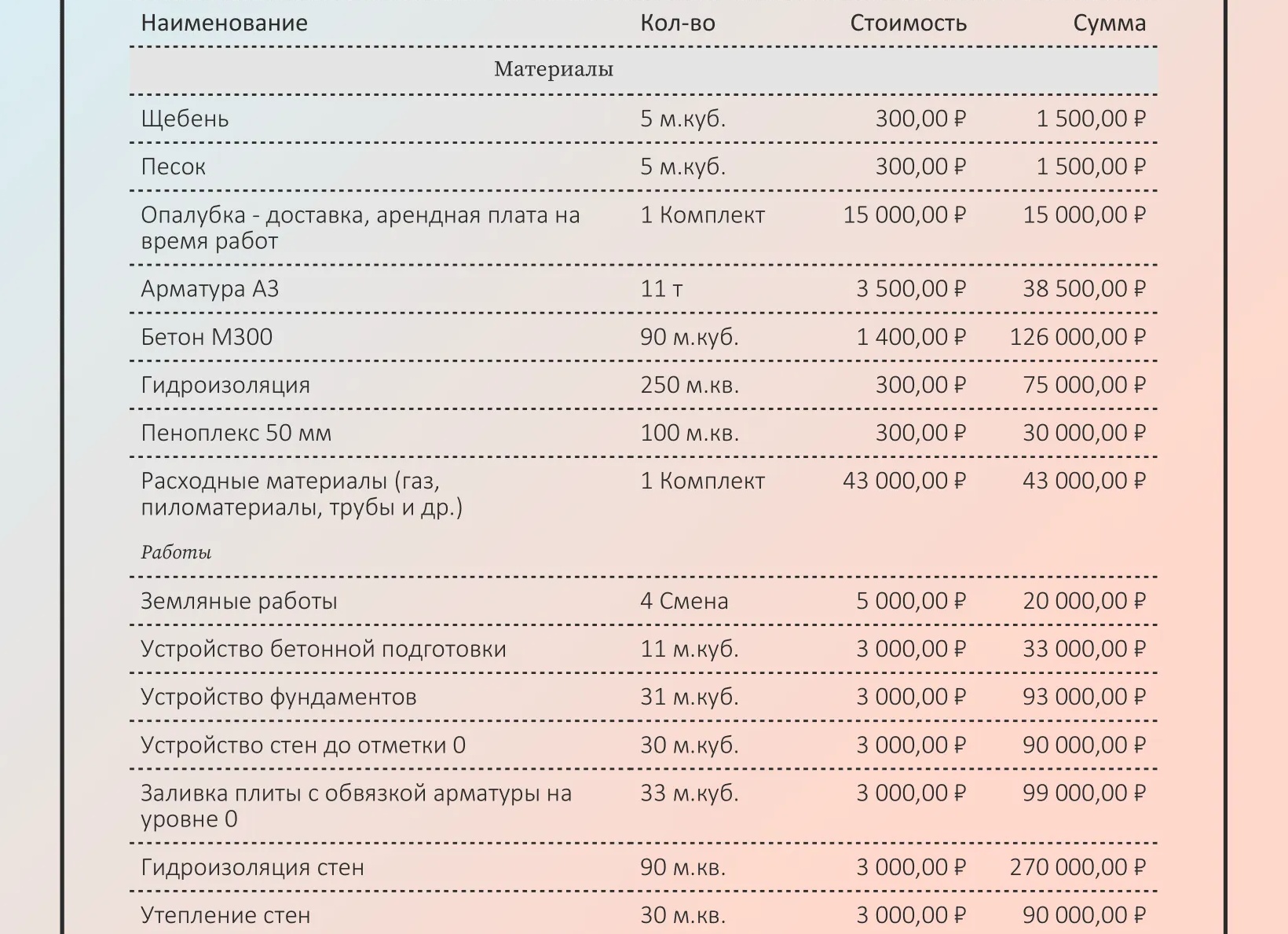Image resolution: width=1288 pixels, height=934 pixels.
Task: Click the Пеноплекс 50 мм item
Action: click(236, 433)
